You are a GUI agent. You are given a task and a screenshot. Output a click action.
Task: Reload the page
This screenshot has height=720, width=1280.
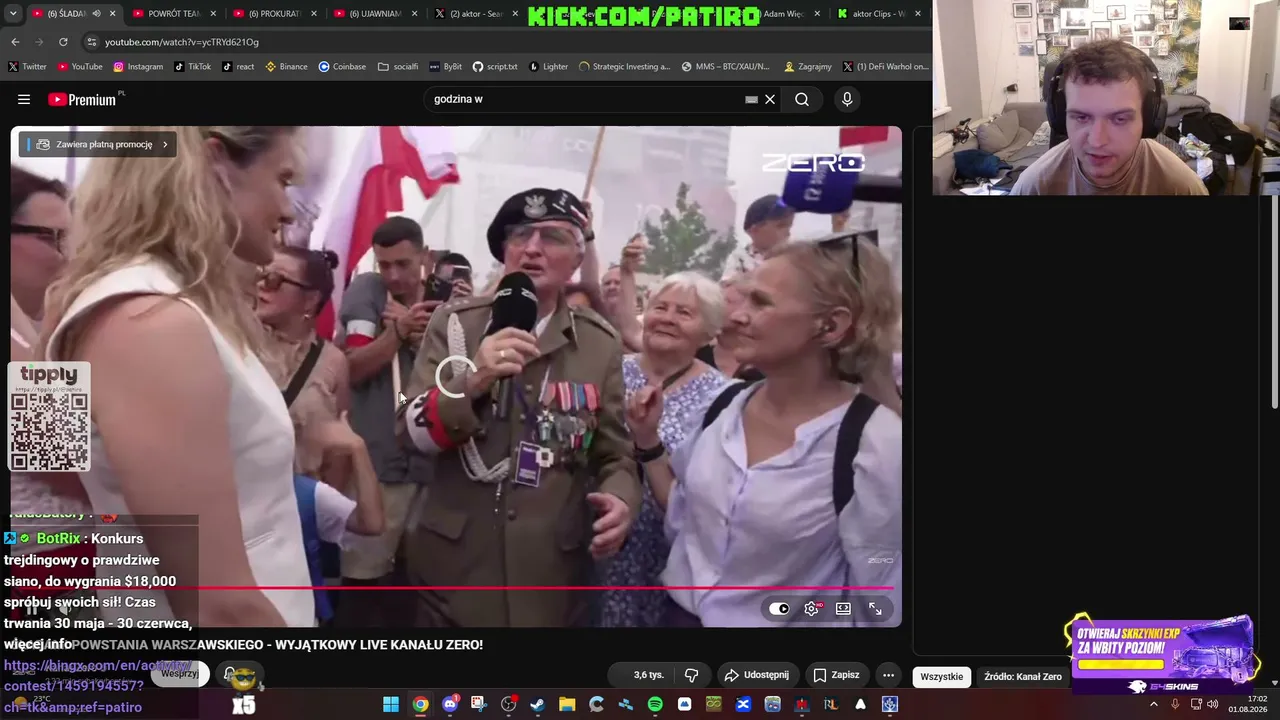pos(63,42)
